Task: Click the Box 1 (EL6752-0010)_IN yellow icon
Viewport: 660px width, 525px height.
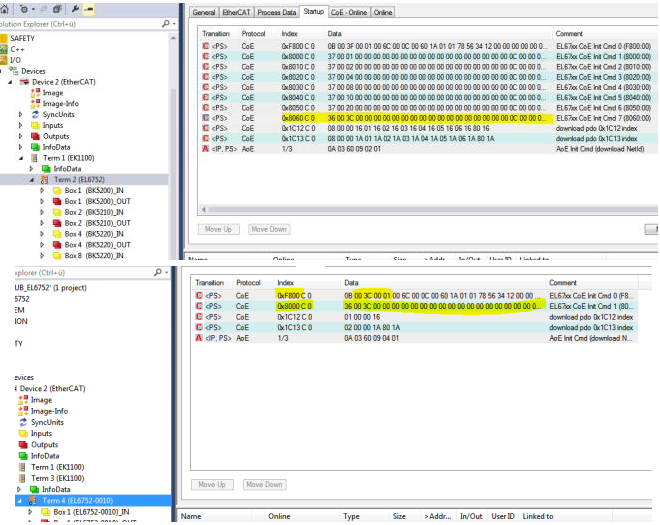Action: click(45, 512)
